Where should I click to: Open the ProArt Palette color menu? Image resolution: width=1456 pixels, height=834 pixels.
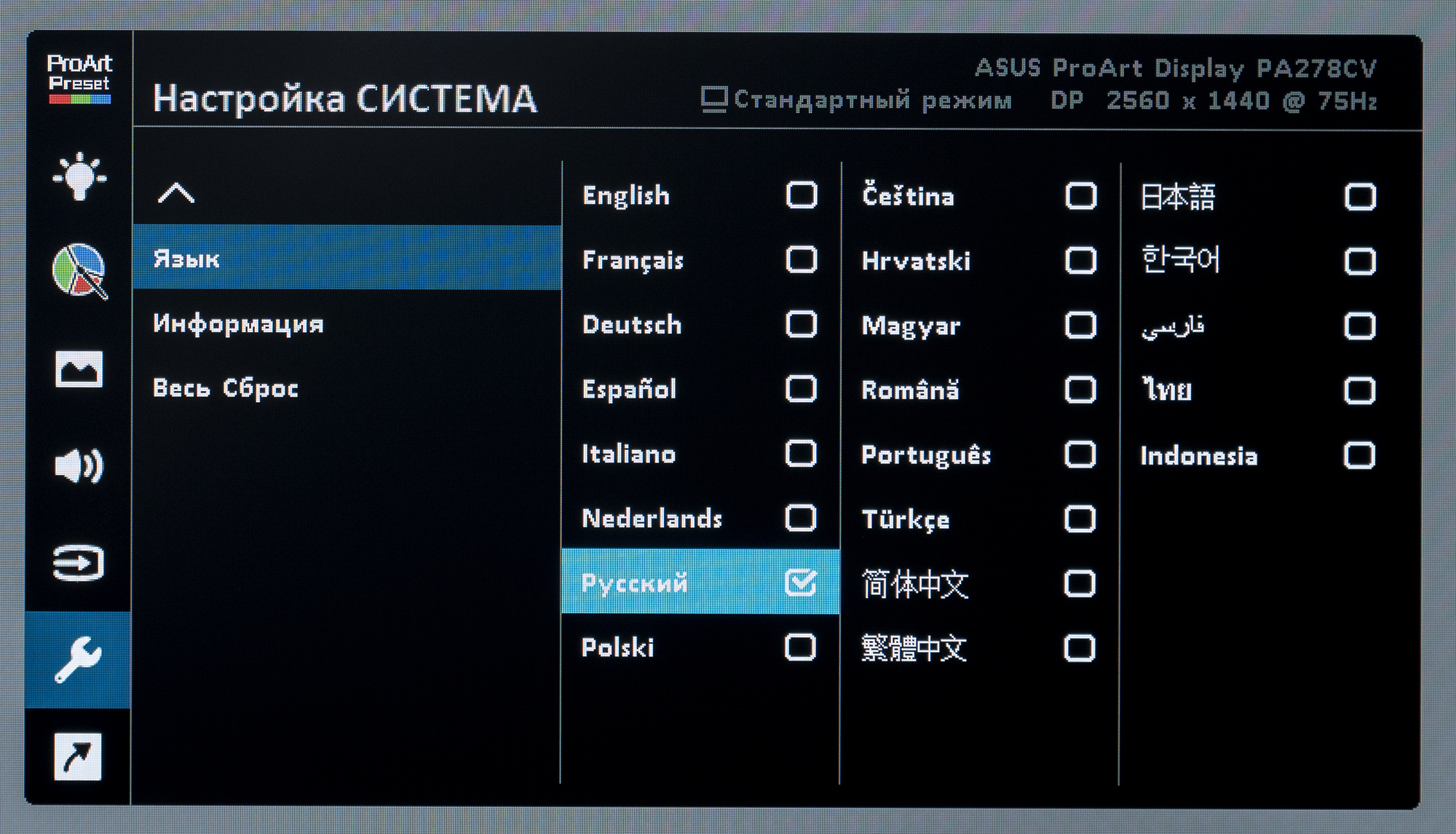79,271
